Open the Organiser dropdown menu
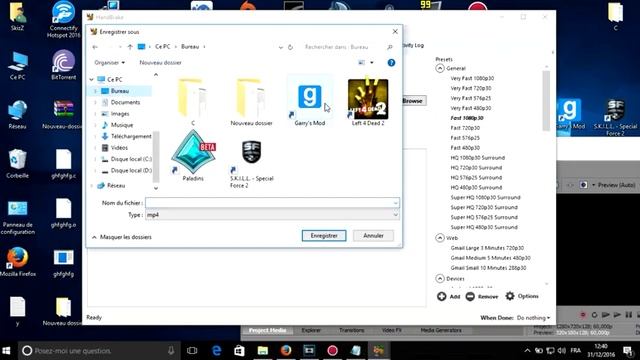 109,62
